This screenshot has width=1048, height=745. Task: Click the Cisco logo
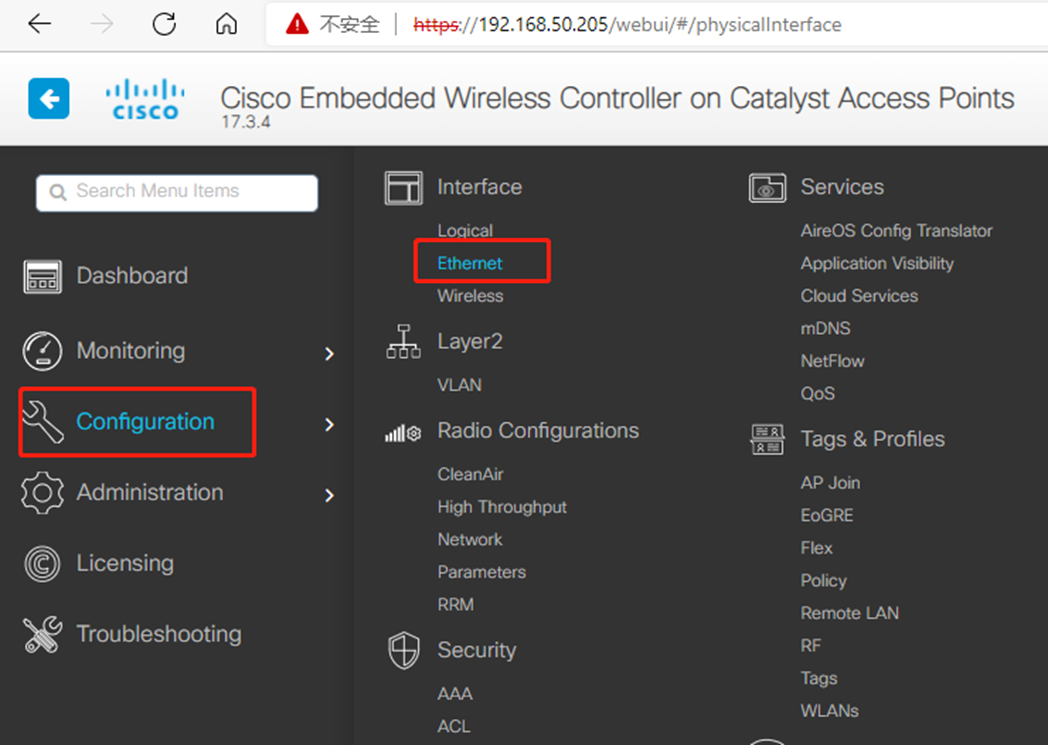[x=145, y=99]
